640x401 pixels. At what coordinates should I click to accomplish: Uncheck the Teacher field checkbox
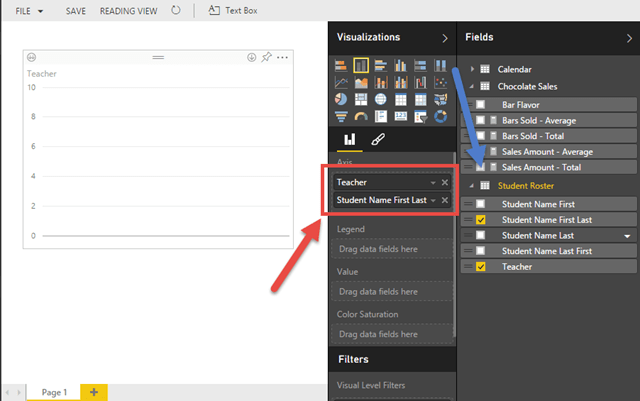pyautogui.click(x=482, y=267)
